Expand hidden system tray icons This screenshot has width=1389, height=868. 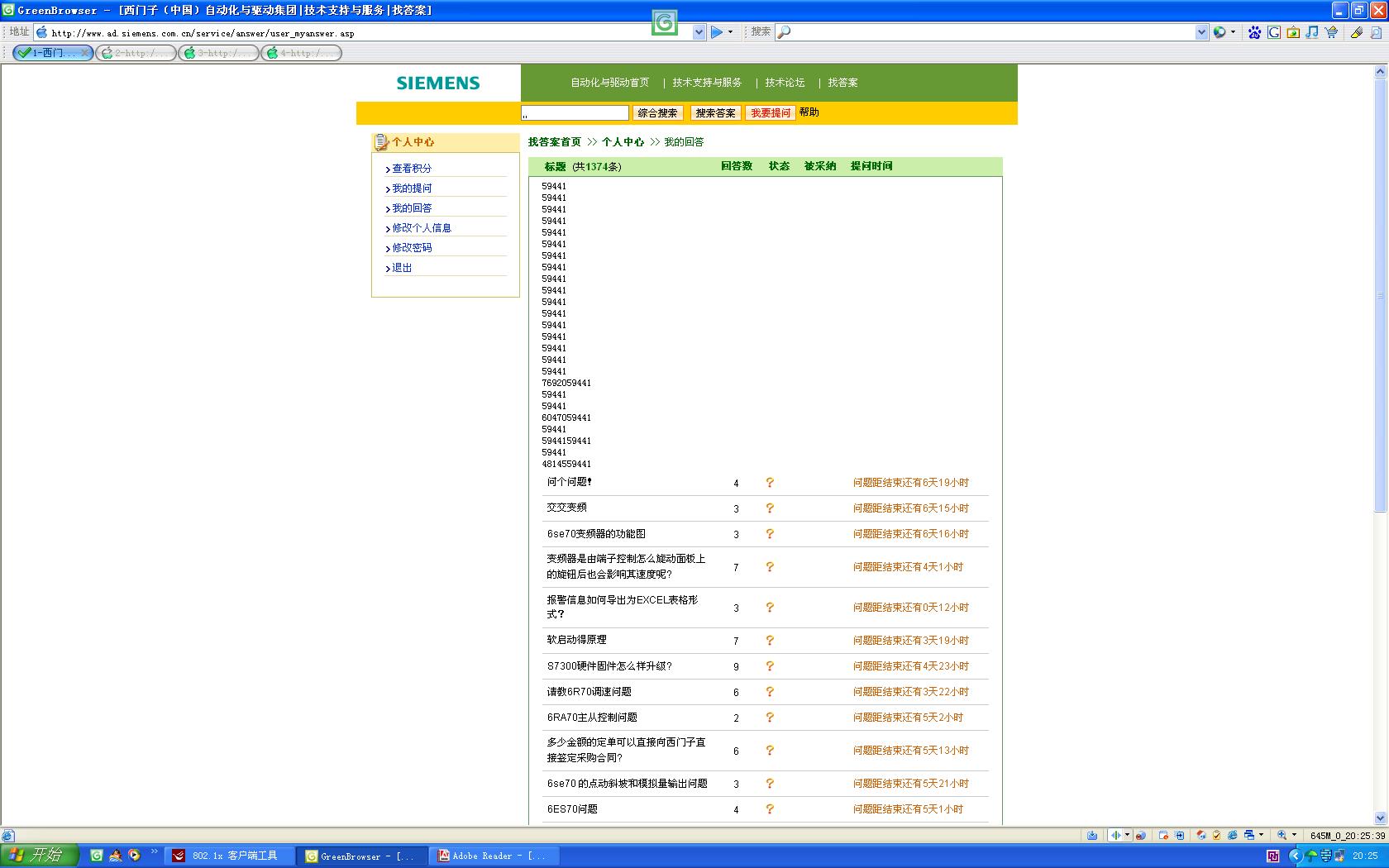coord(1296,856)
